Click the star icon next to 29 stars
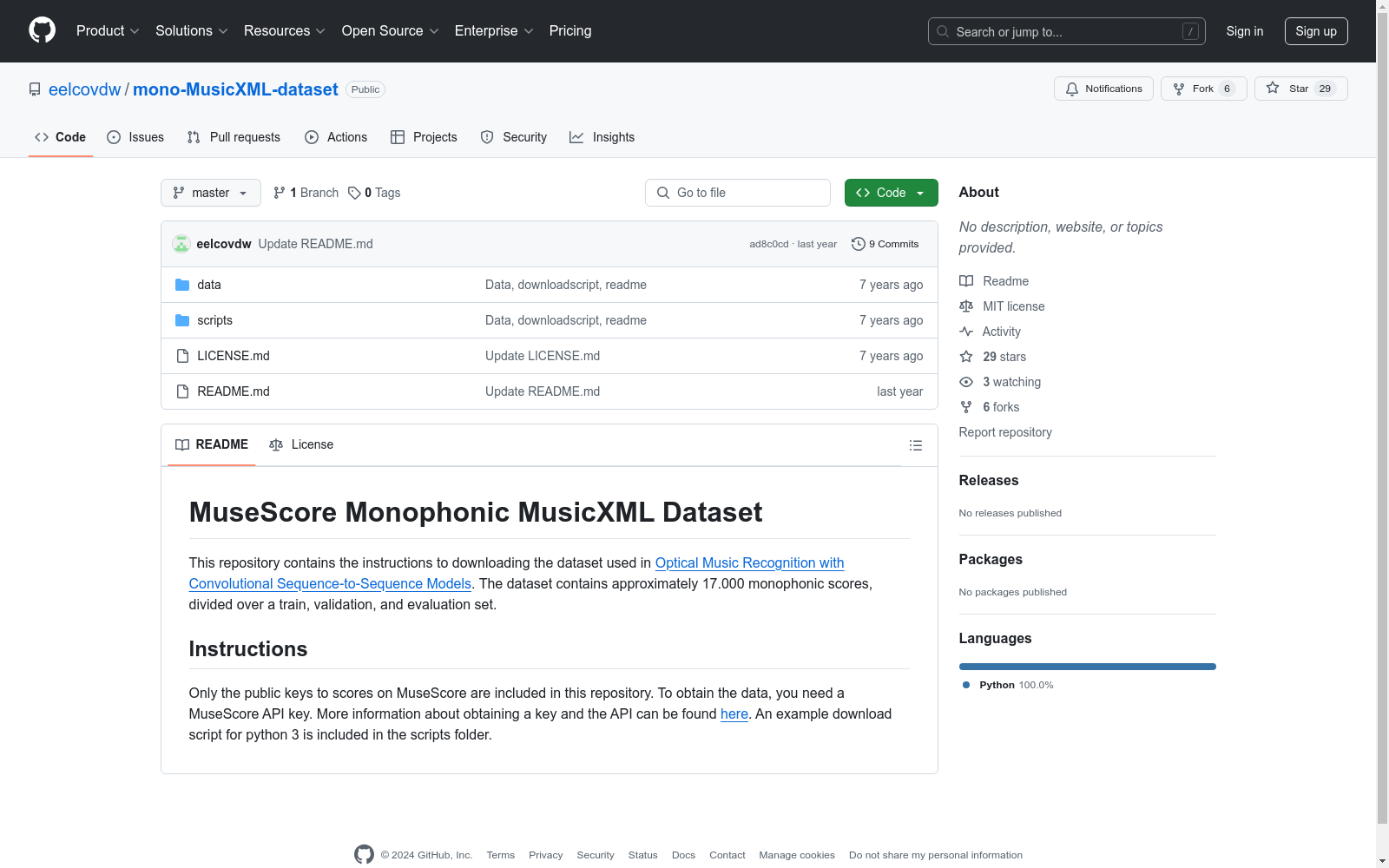The height and width of the screenshot is (868, 1389). [x=966, y=357]
